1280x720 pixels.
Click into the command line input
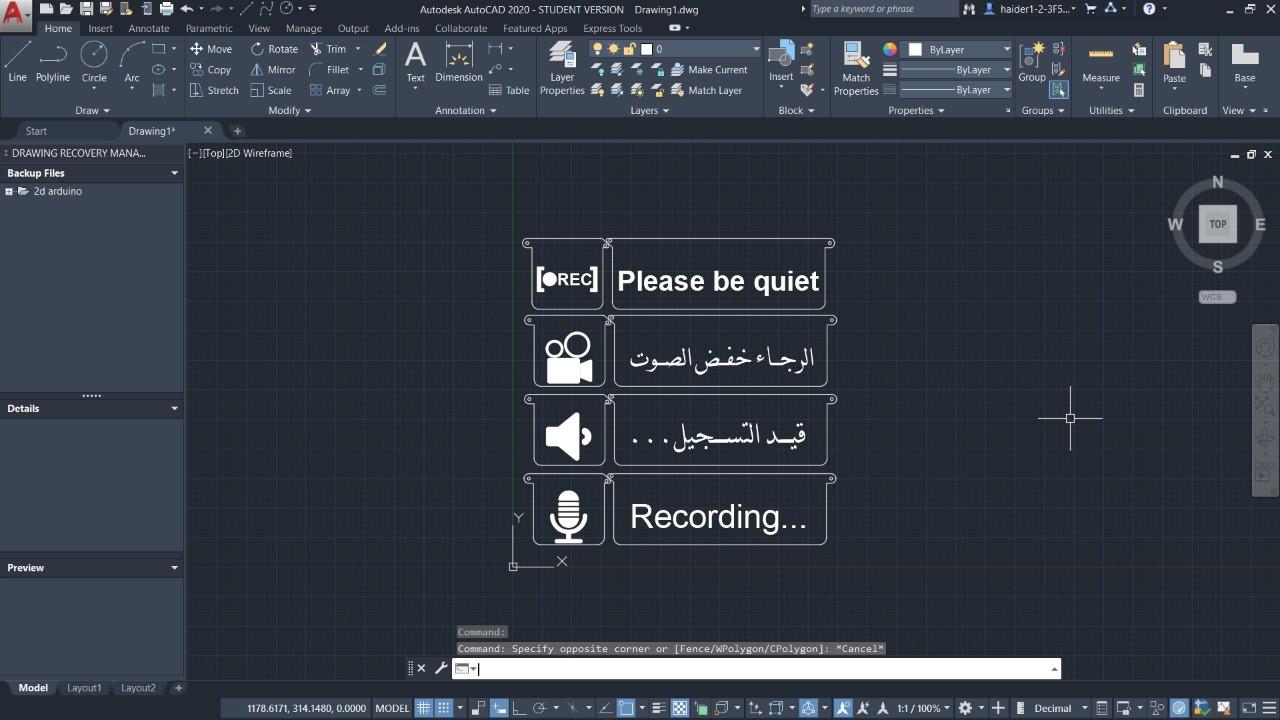click(765, 669)
